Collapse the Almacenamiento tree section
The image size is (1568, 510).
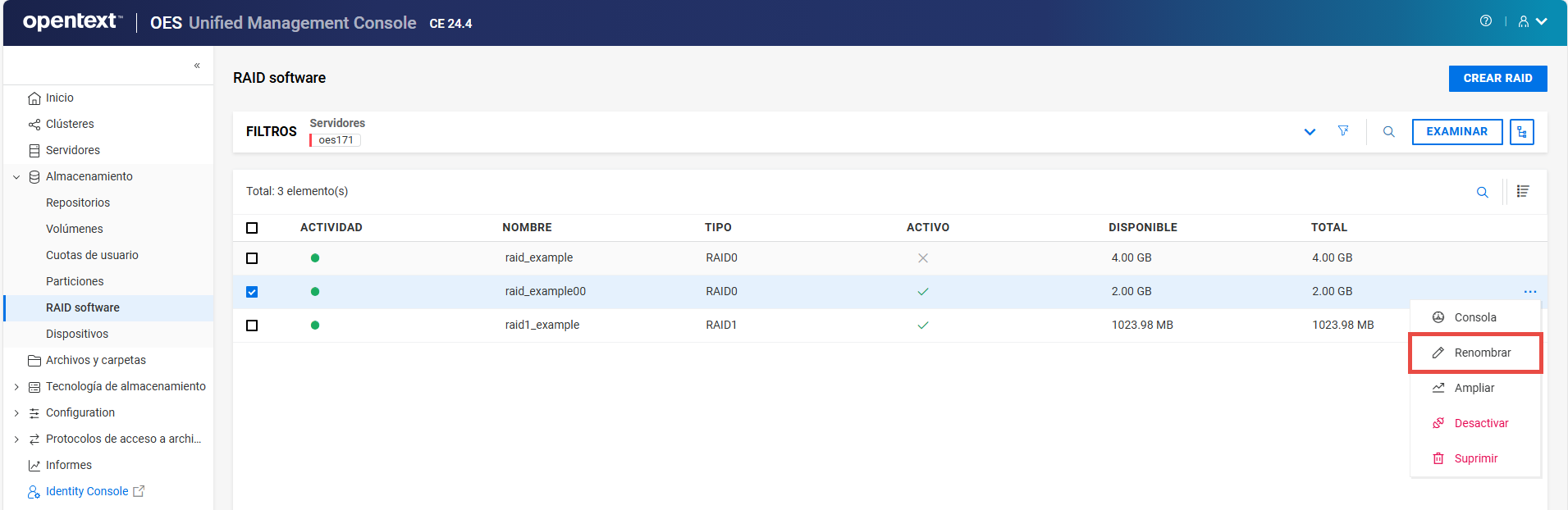click(x=16, y=177)
